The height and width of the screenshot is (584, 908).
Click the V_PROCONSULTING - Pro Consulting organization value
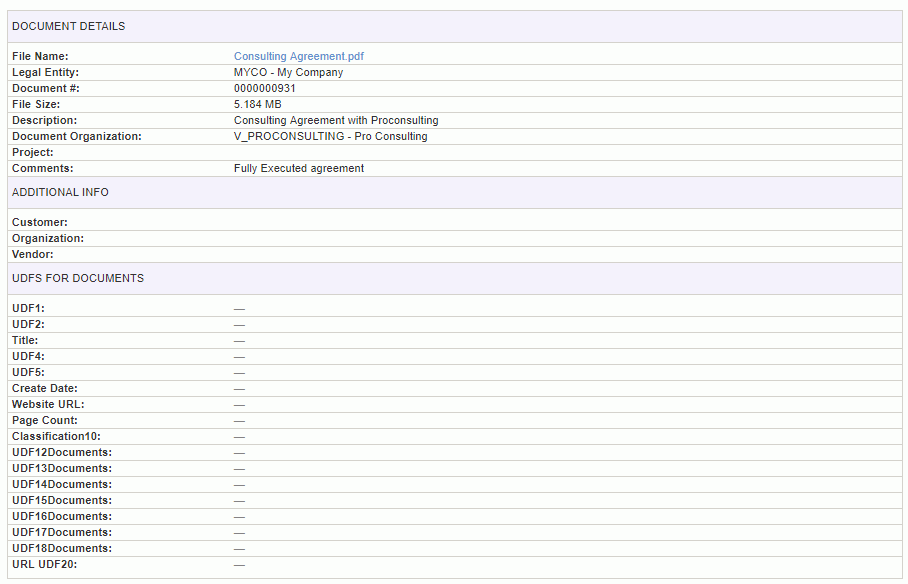pyautogui.click(x=331, y=136)
